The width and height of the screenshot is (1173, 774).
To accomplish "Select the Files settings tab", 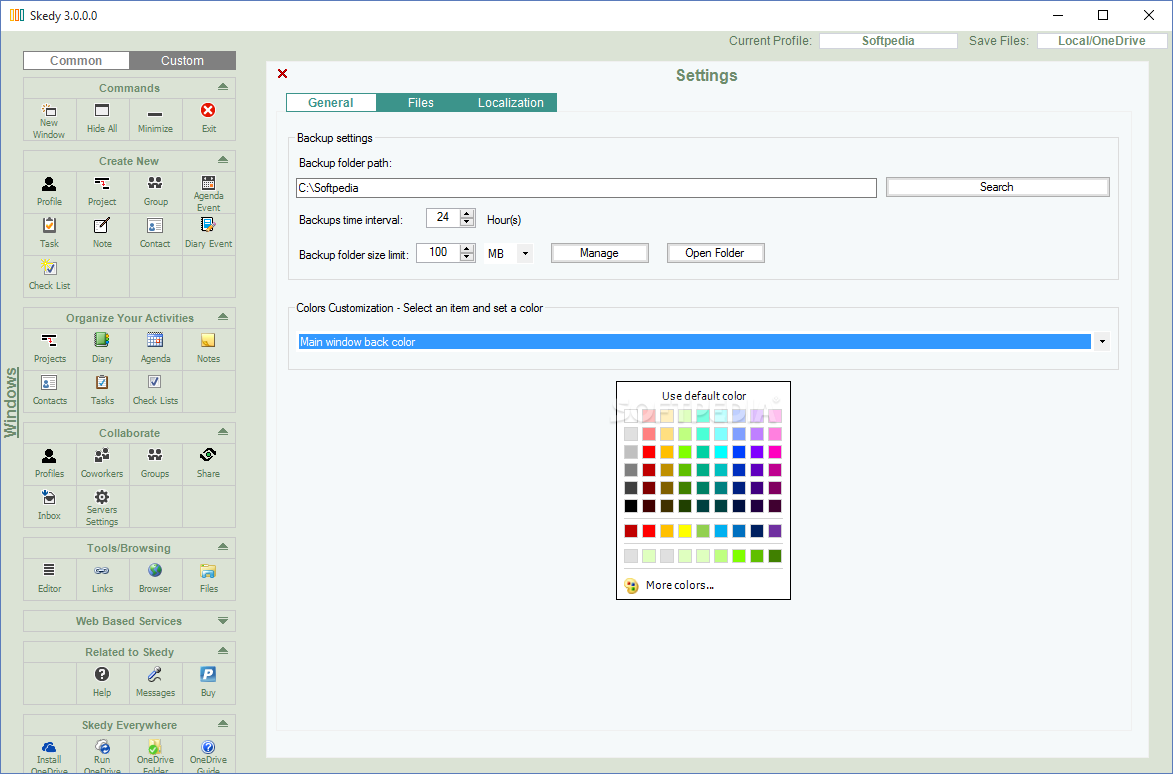I will (420, 102).
